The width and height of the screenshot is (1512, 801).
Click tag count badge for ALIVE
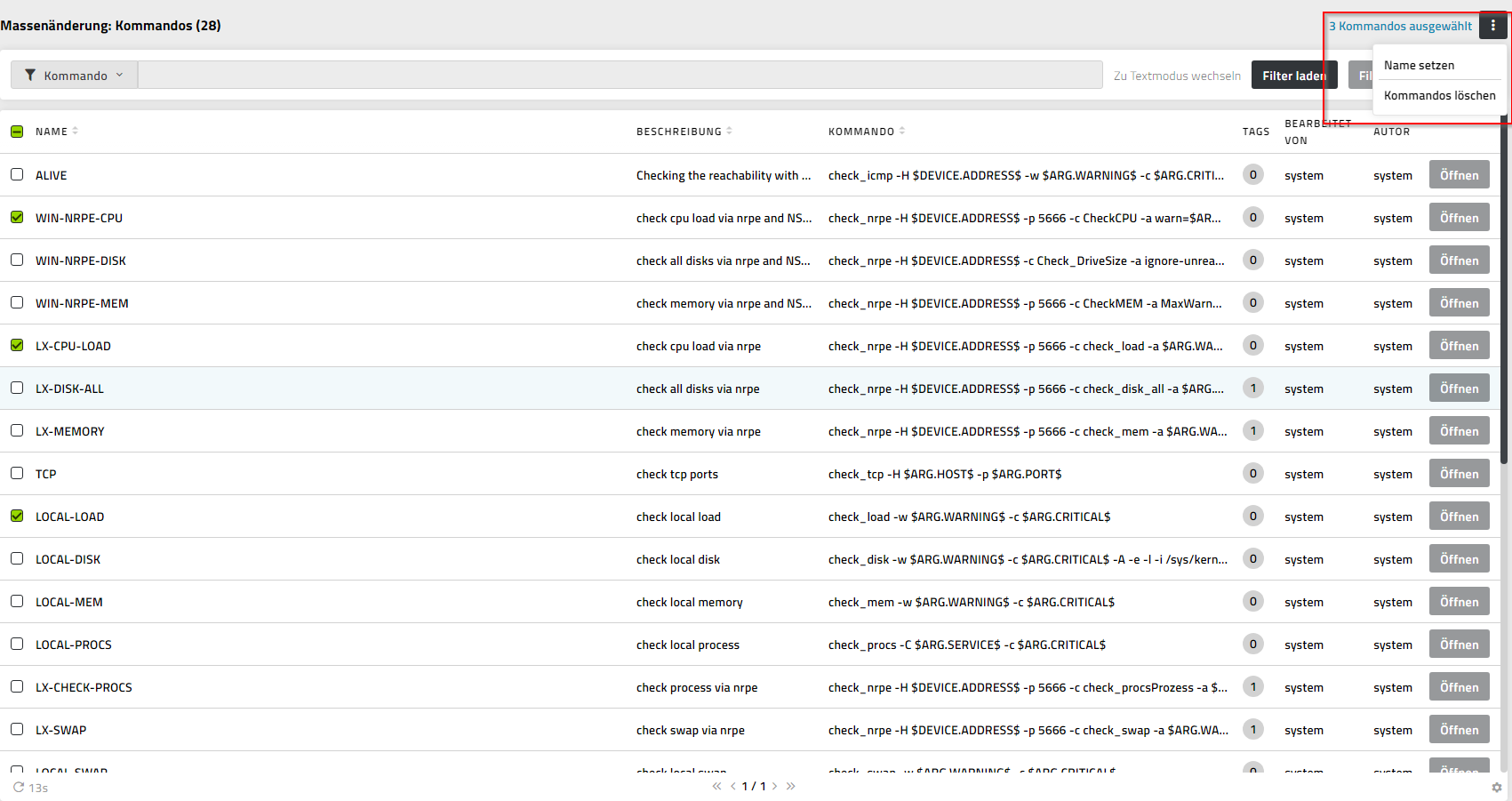(x=1253, y=174)
